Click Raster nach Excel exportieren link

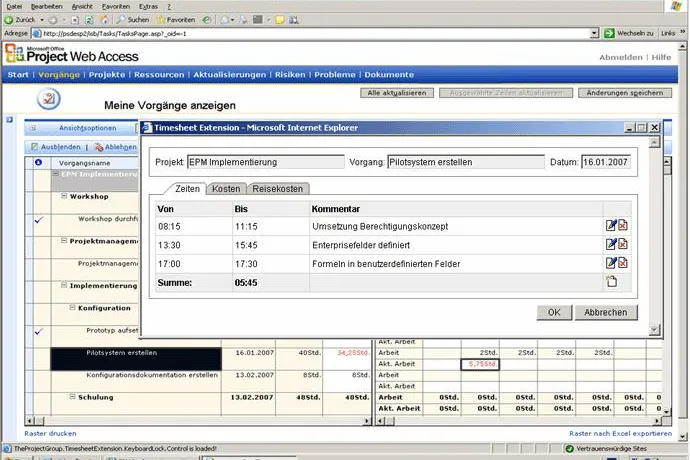click(620, 434)
